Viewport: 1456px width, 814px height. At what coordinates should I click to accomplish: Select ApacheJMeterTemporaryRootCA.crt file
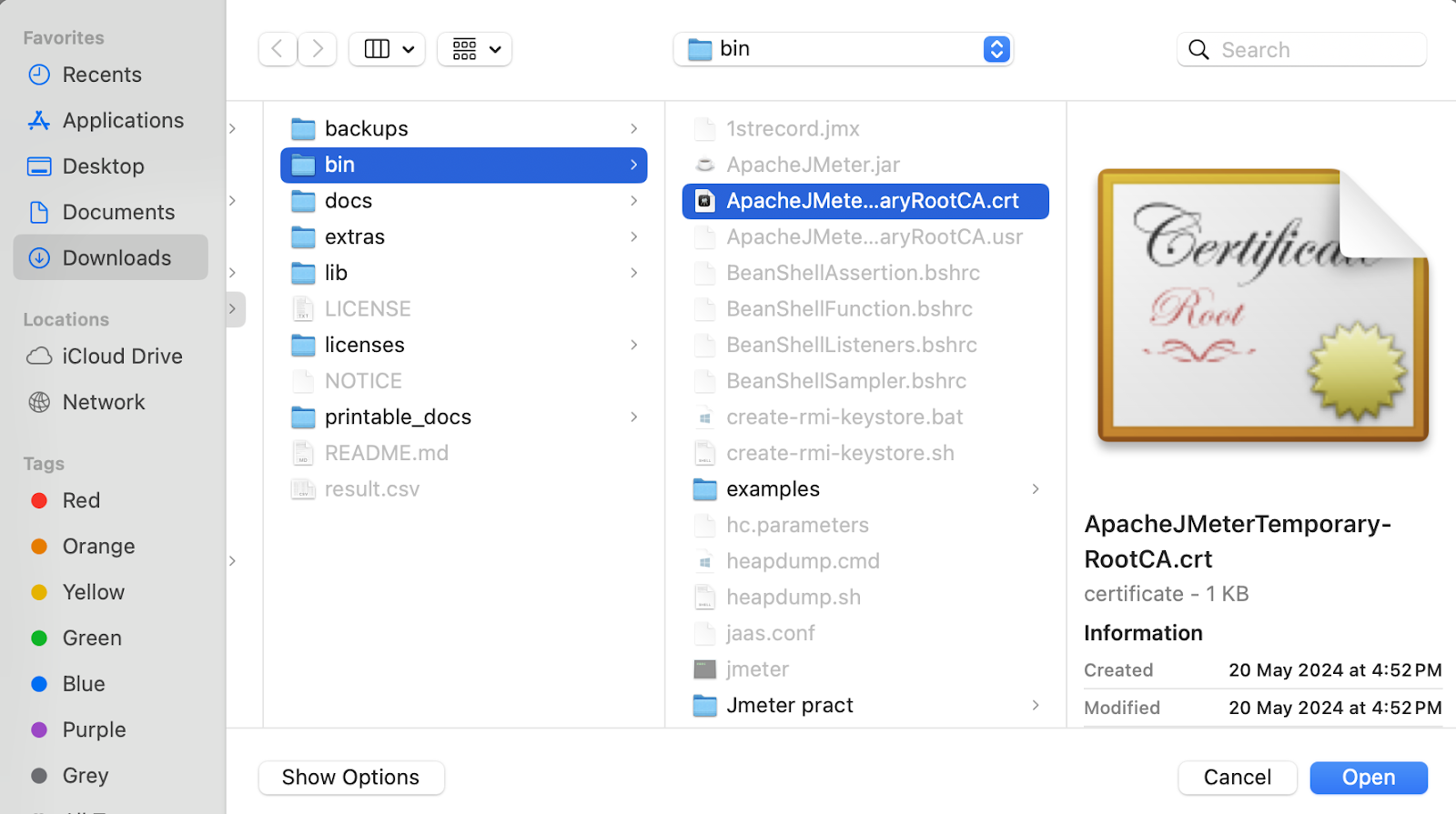point(865,201)
